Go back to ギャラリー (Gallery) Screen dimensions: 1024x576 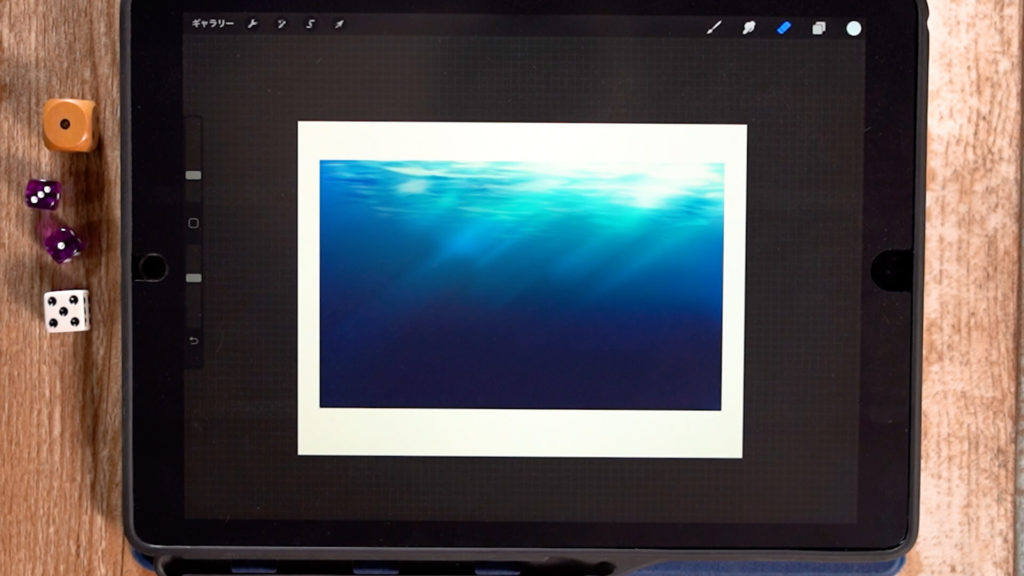click(x=212, y=24)
